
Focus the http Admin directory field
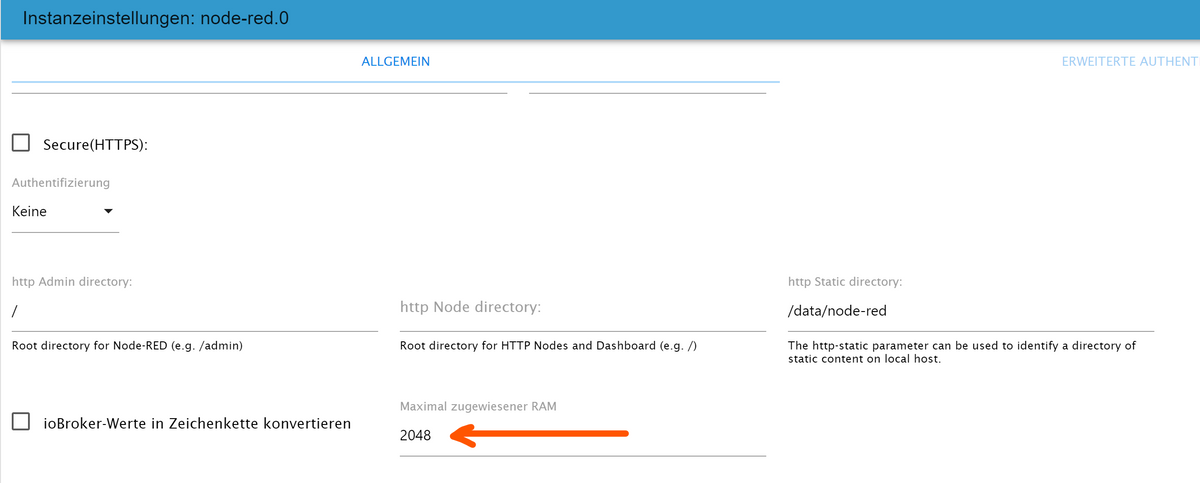(195, 311)
